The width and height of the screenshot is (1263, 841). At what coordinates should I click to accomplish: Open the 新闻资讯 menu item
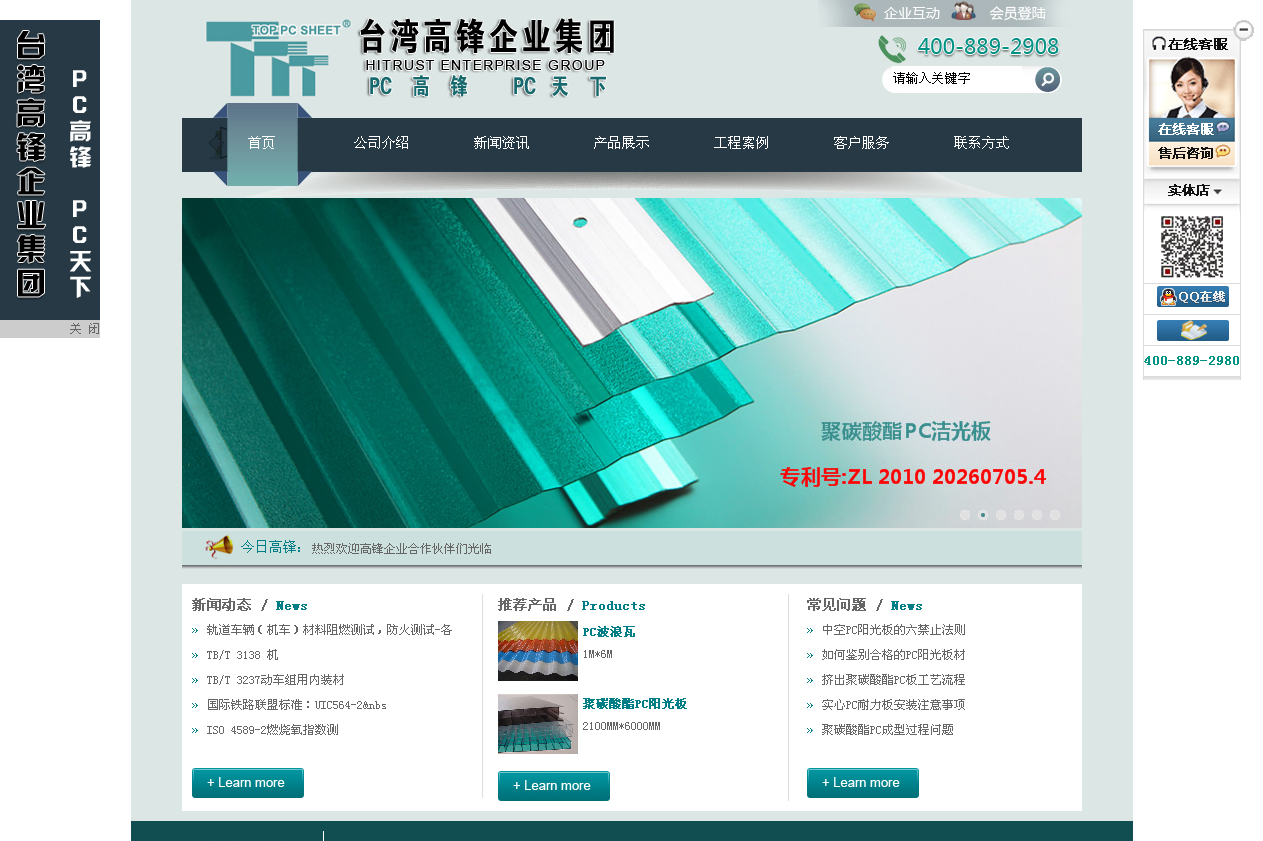click(501, 143)
